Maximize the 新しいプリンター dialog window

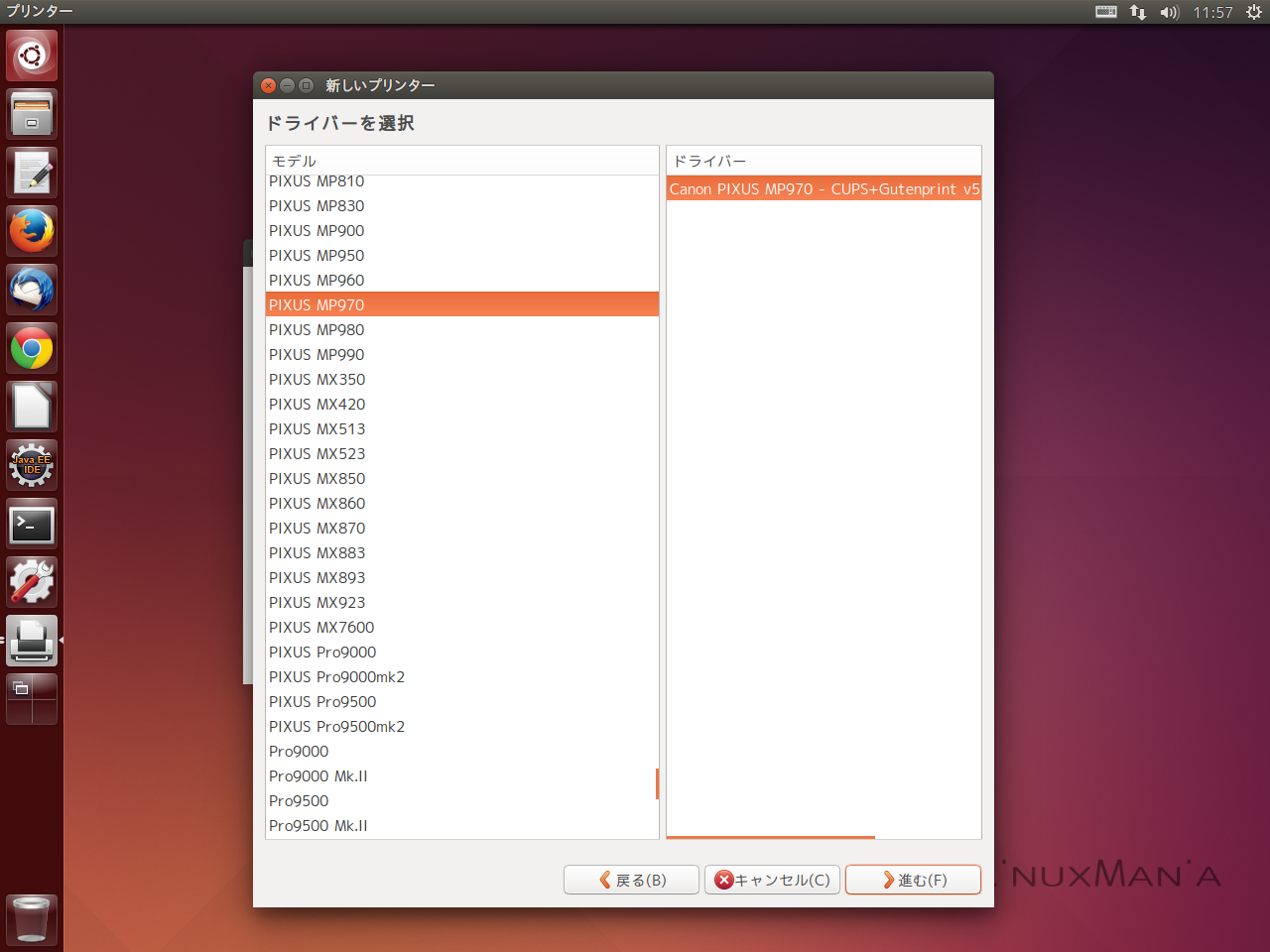306,85
